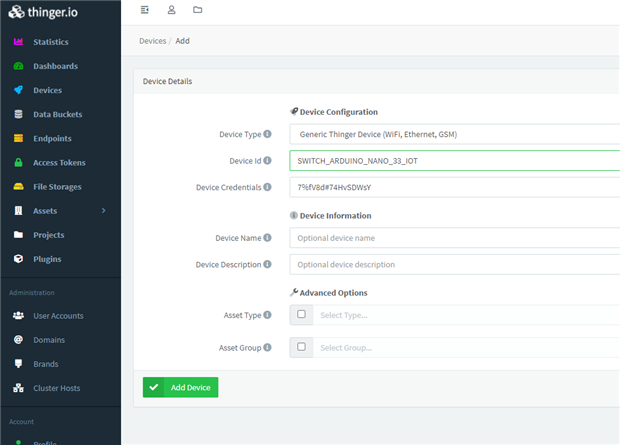Viewport: 620px width, 445px height.
Task: Click the File Storages drive icon
Action: coord(18,186)
